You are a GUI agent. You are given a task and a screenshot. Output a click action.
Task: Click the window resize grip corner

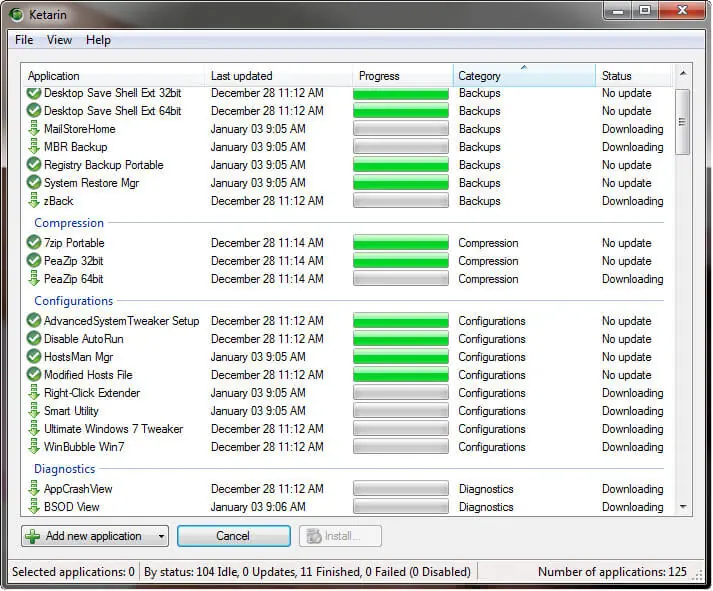(697, 575)
